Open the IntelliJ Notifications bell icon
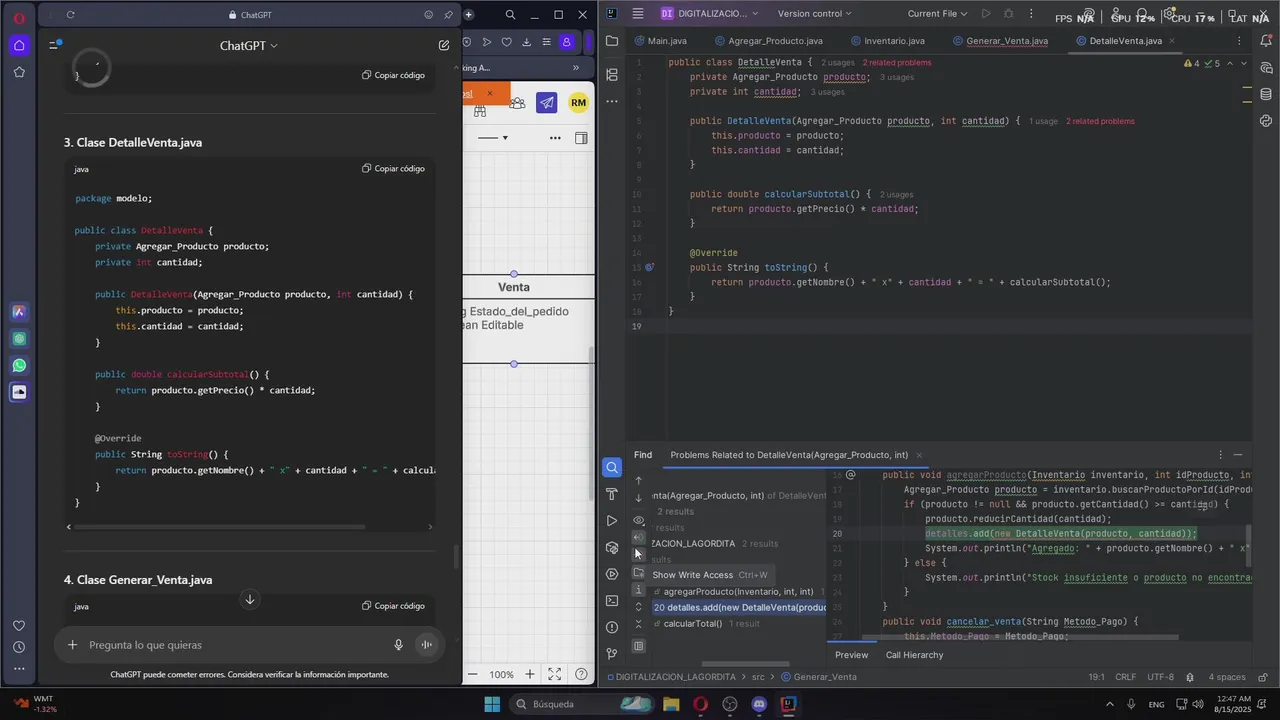The width and height of the screenshot is (1280, 720). click(1266, 41)
